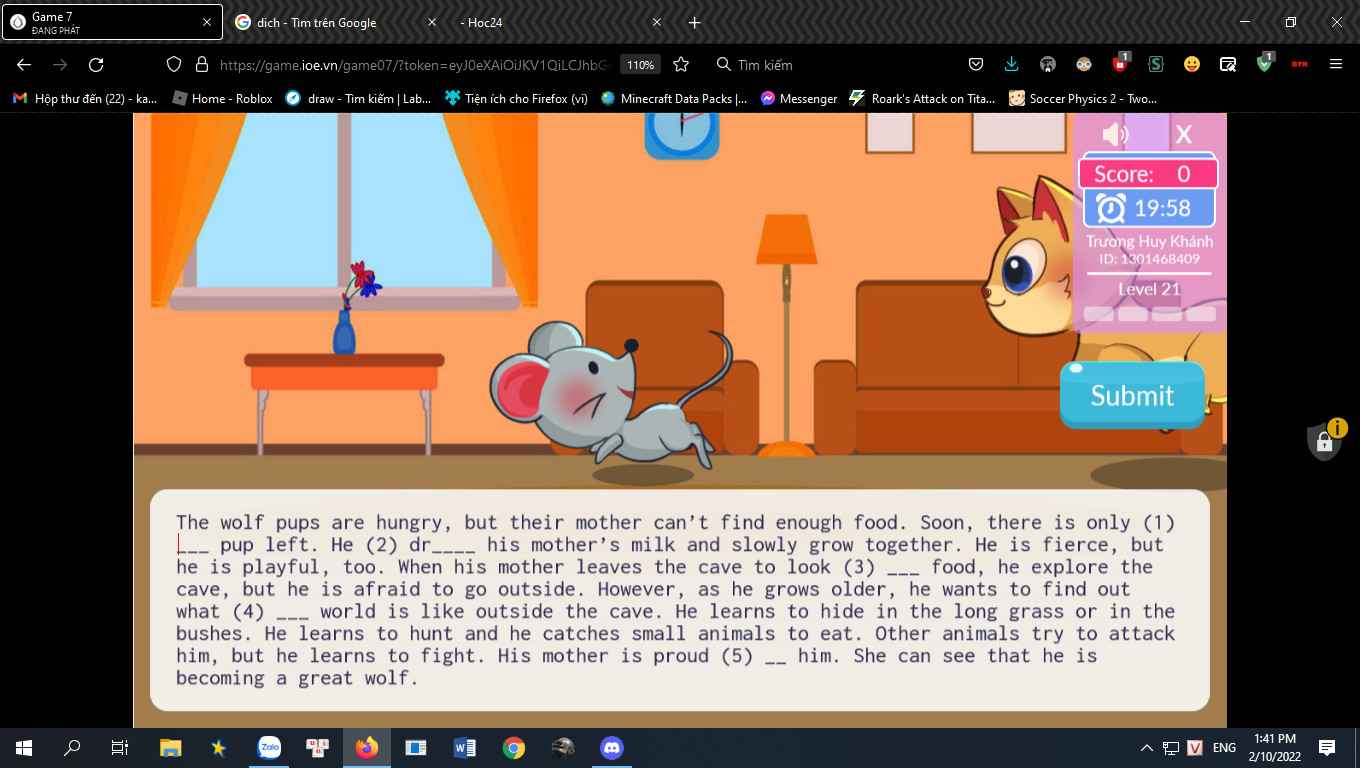Open Windows taskbar search
This screenshot has width=1360, height=768.
[x=72, y=747]
